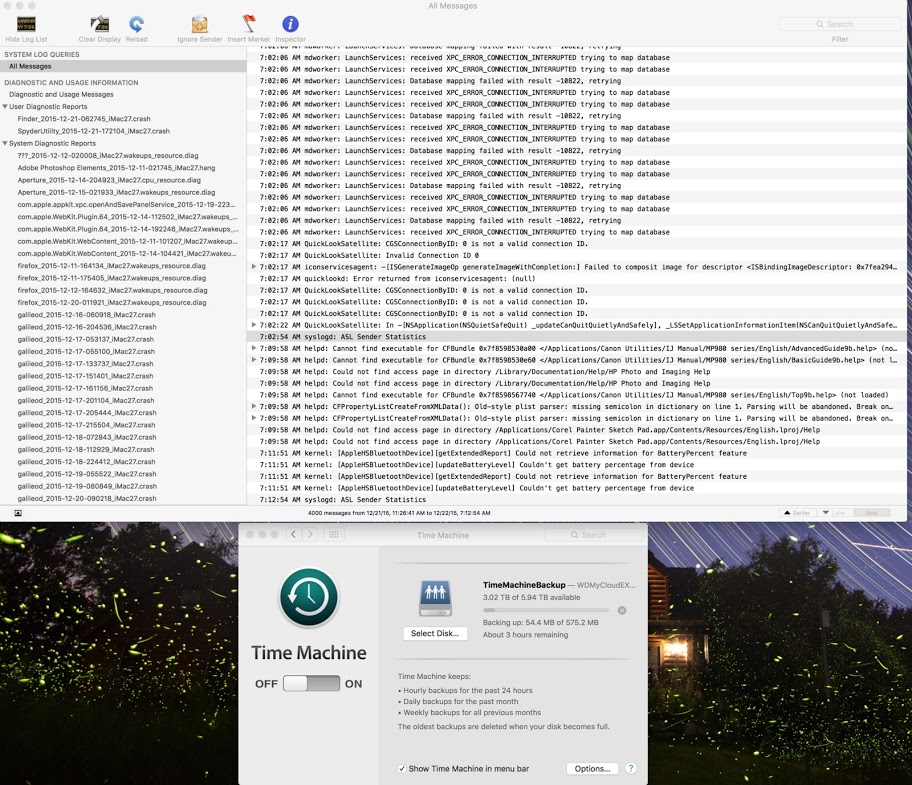Reload the log with the Reload icon

[x=136, y=24]
